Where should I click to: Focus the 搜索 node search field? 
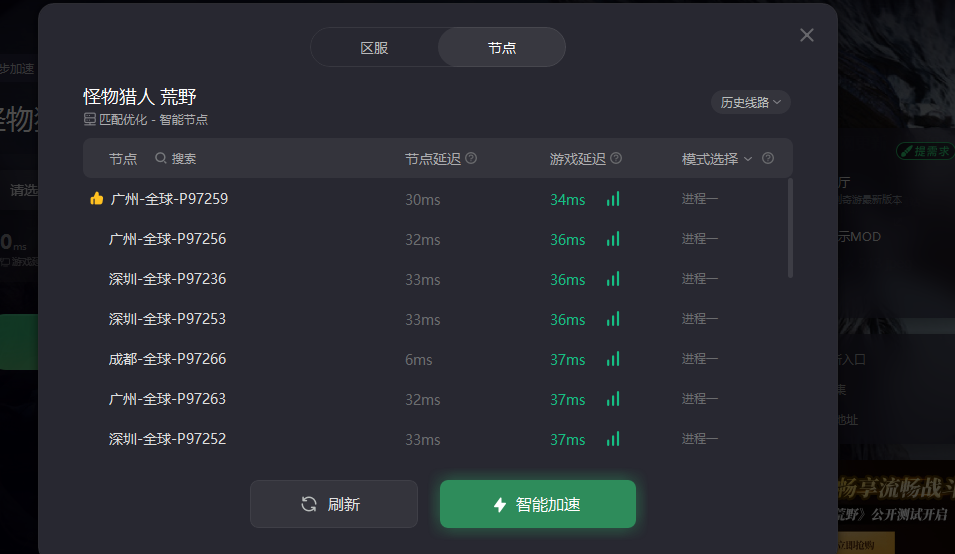point(183,159)
